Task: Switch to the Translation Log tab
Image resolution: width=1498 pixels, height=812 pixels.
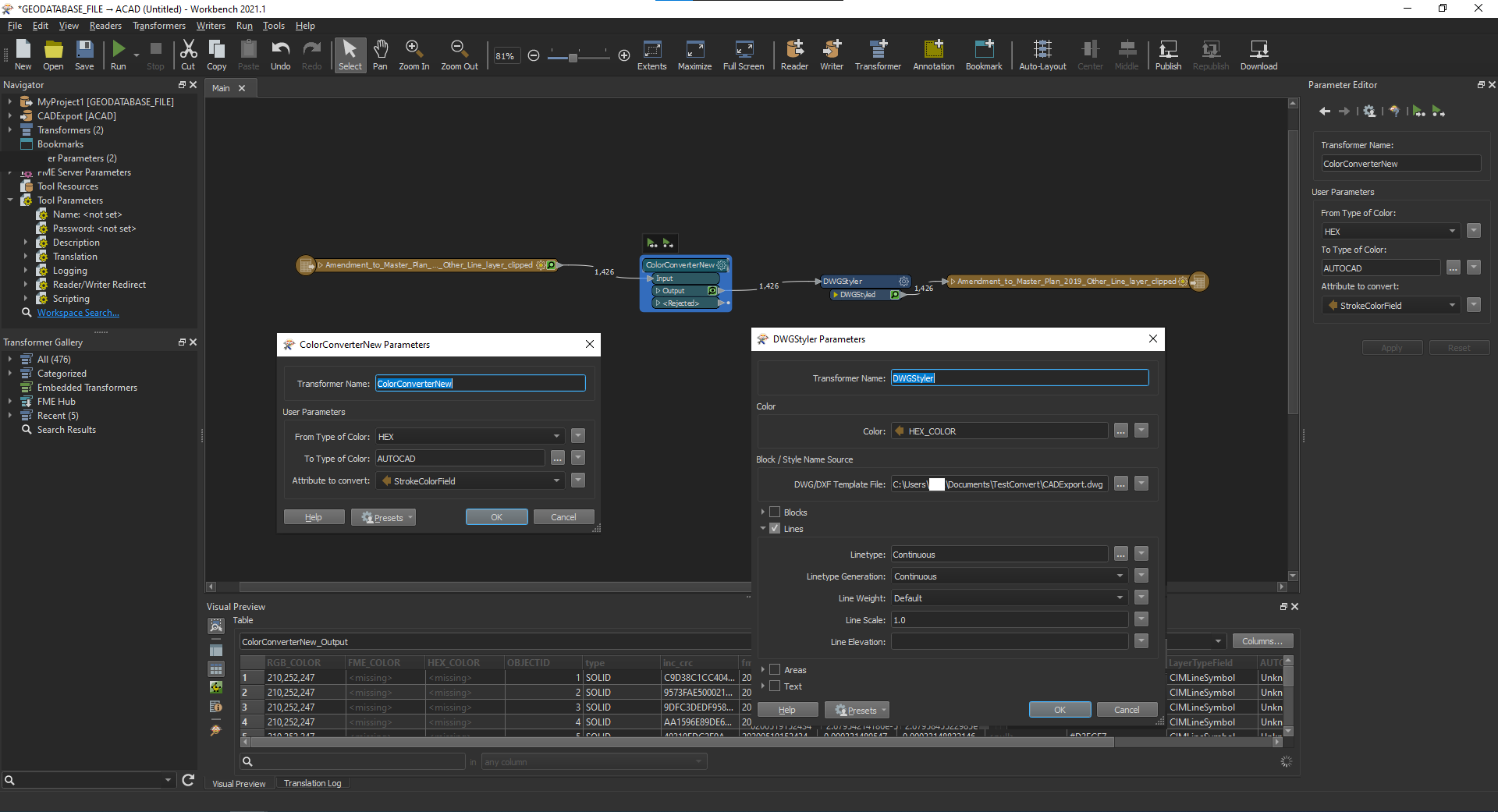Action: (312, 783)
